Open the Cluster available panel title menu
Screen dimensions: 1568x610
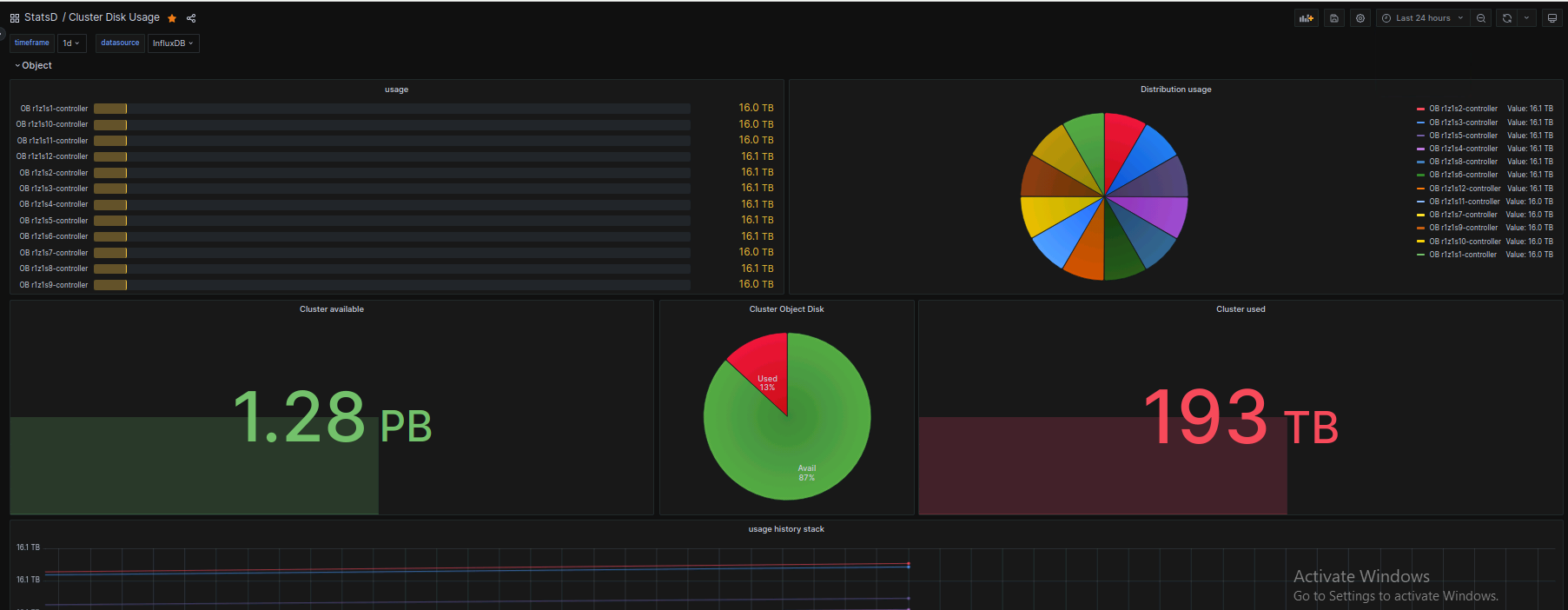tap(331, 309)
